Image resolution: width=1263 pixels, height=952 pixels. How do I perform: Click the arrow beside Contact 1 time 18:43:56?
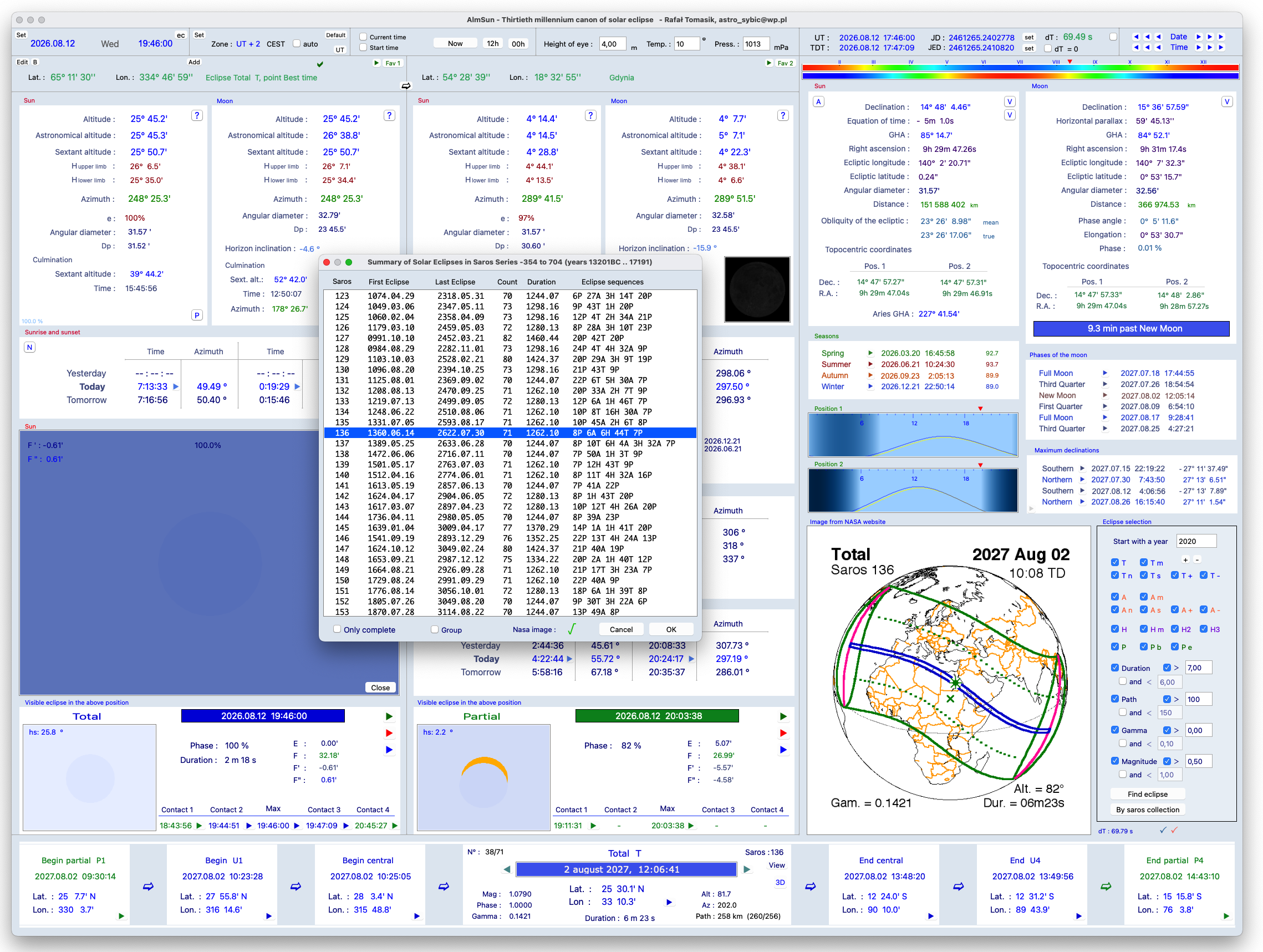[198, 825]
